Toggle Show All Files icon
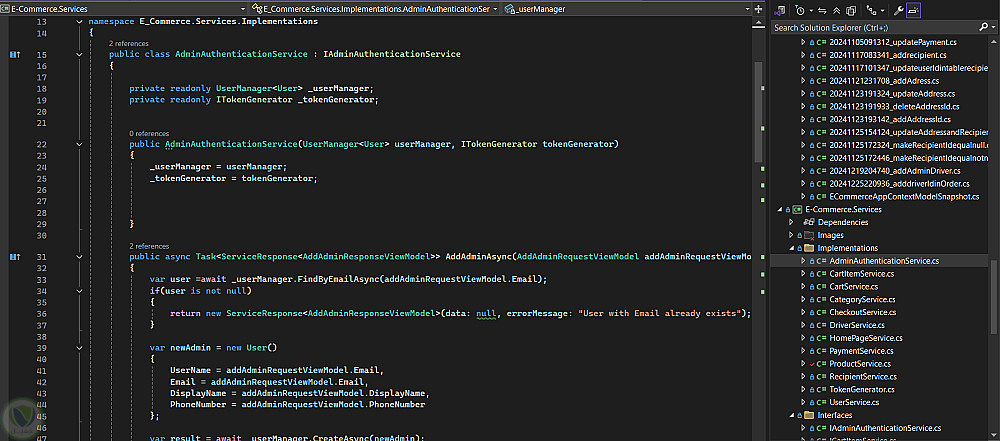The height and width of the screenshot is (441, 1000). (x=851, y=10)
